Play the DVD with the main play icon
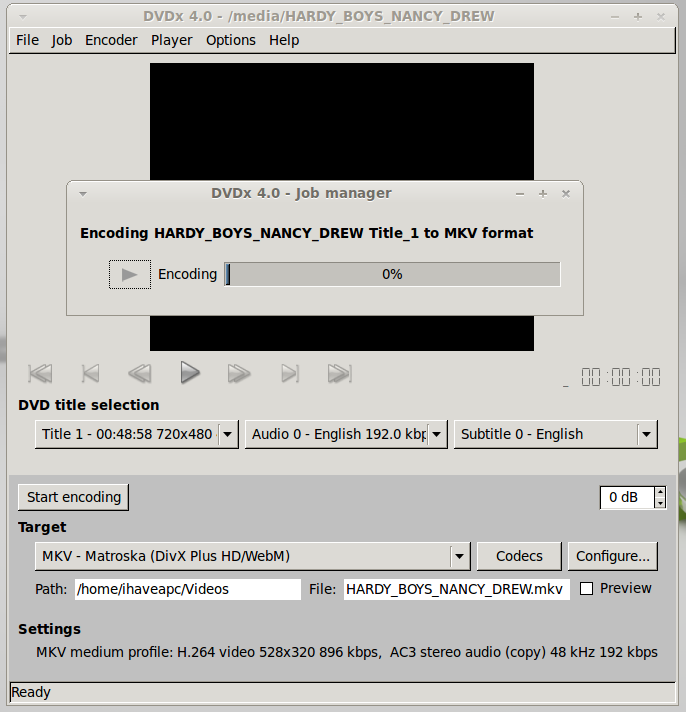The image size is (686, 712). 190,373
